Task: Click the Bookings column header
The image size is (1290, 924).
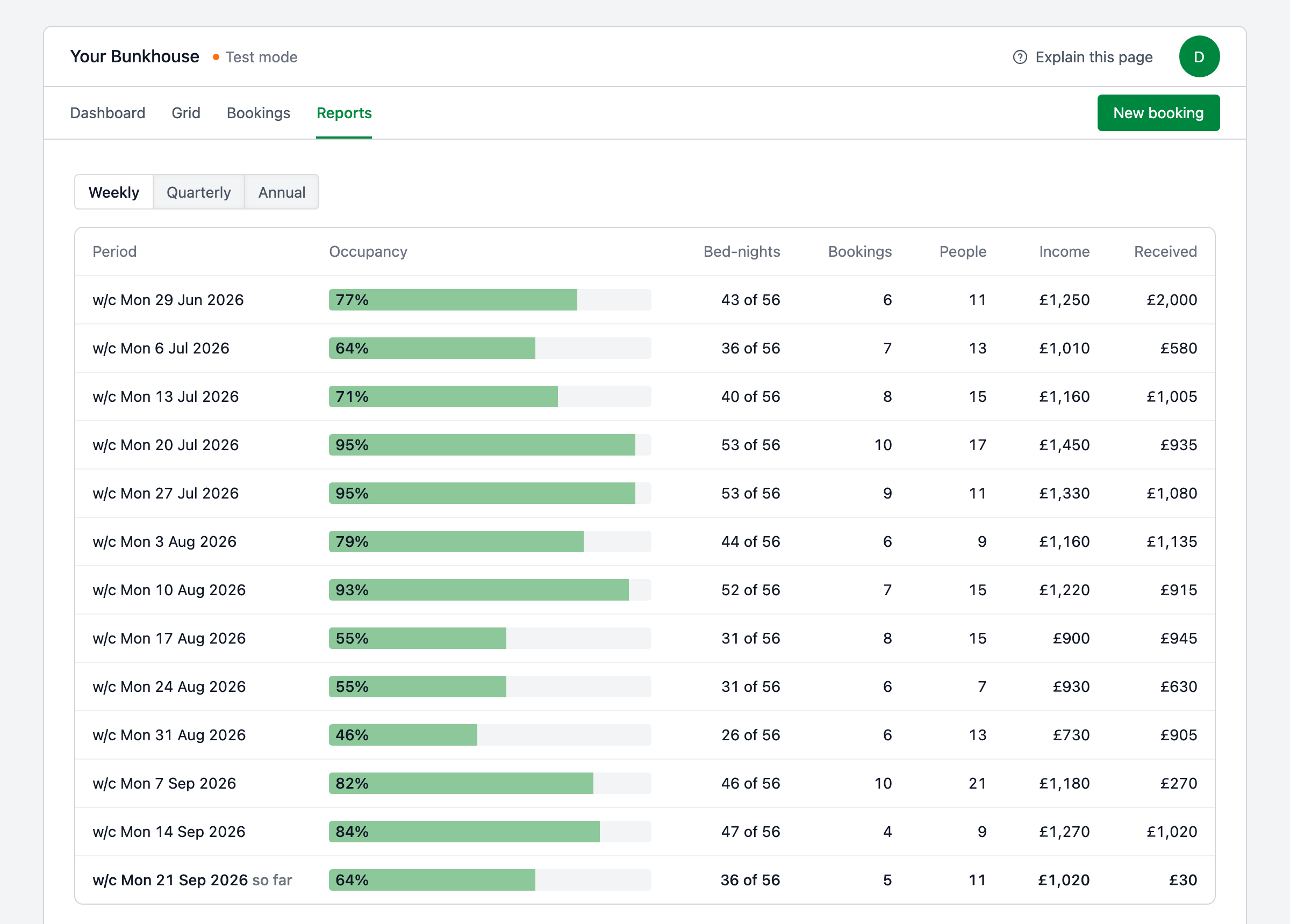Action: point(859,251)
